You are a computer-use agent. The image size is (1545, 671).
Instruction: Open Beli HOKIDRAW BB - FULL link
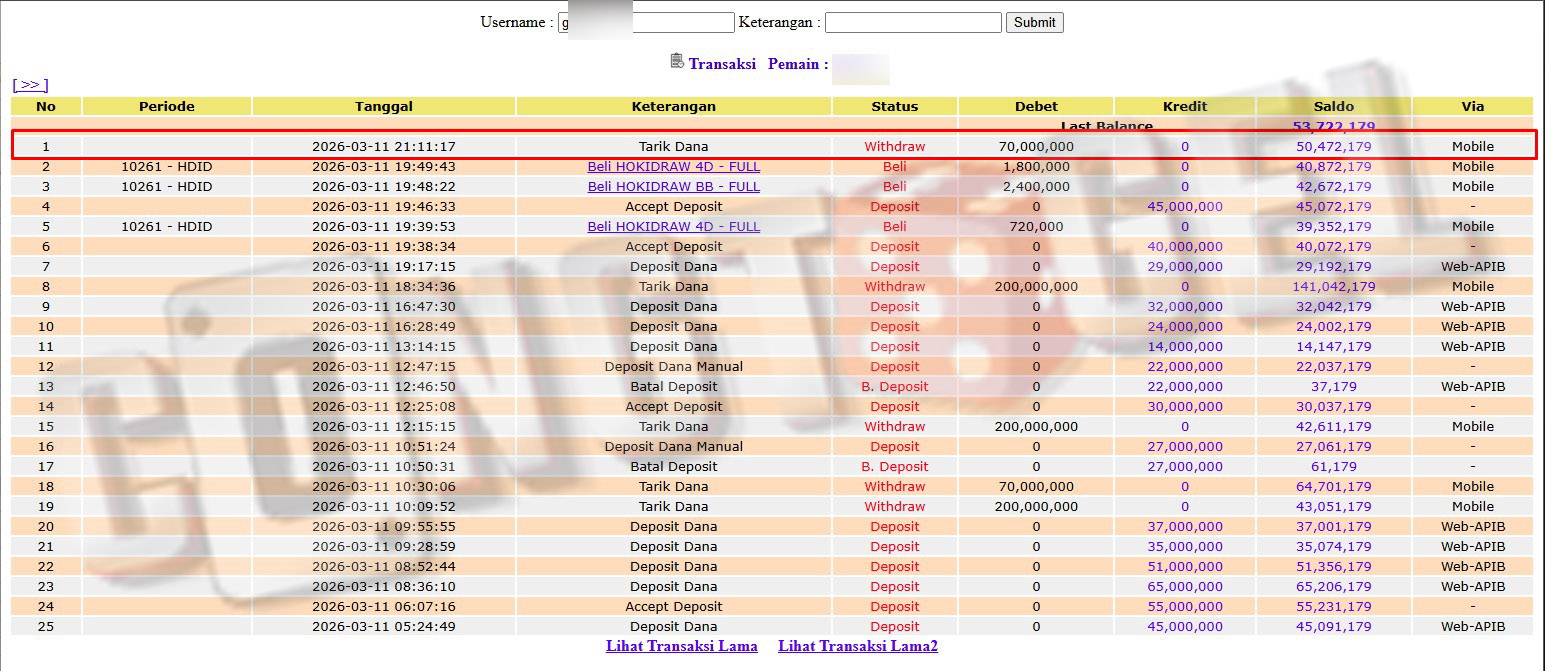[x=673, y=187]
